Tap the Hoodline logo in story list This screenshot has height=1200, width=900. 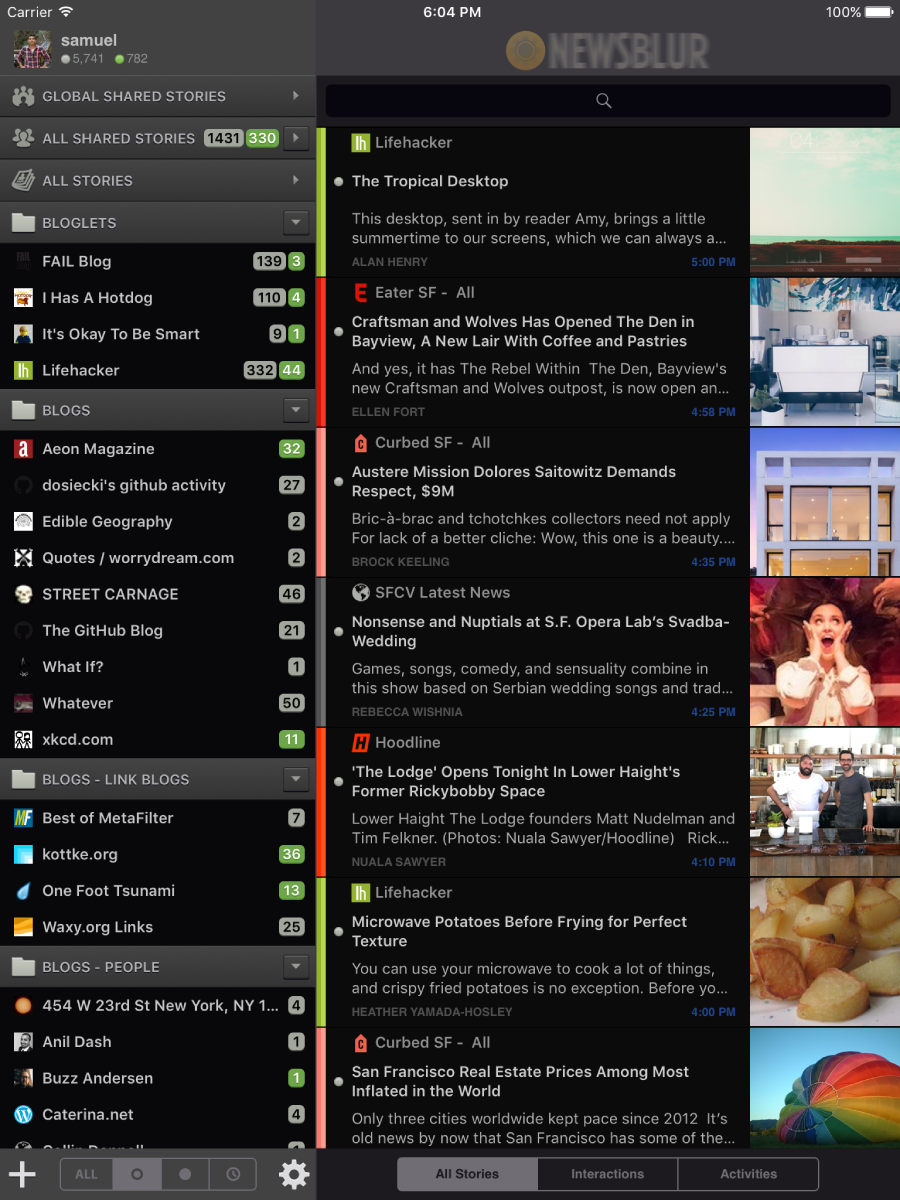[x=361, y=743]
